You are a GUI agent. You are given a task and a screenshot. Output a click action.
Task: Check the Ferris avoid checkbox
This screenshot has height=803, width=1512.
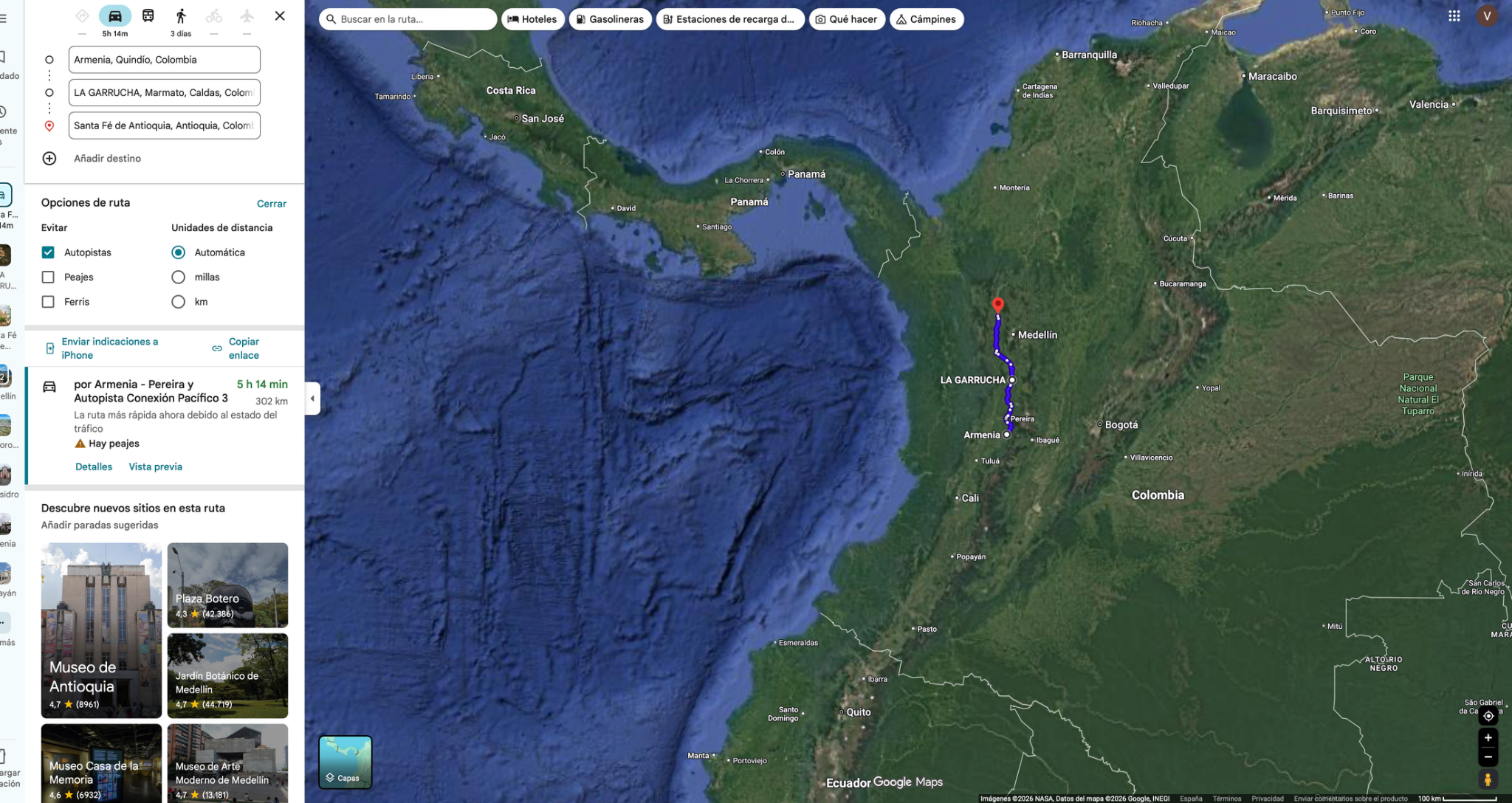[48, 302]
